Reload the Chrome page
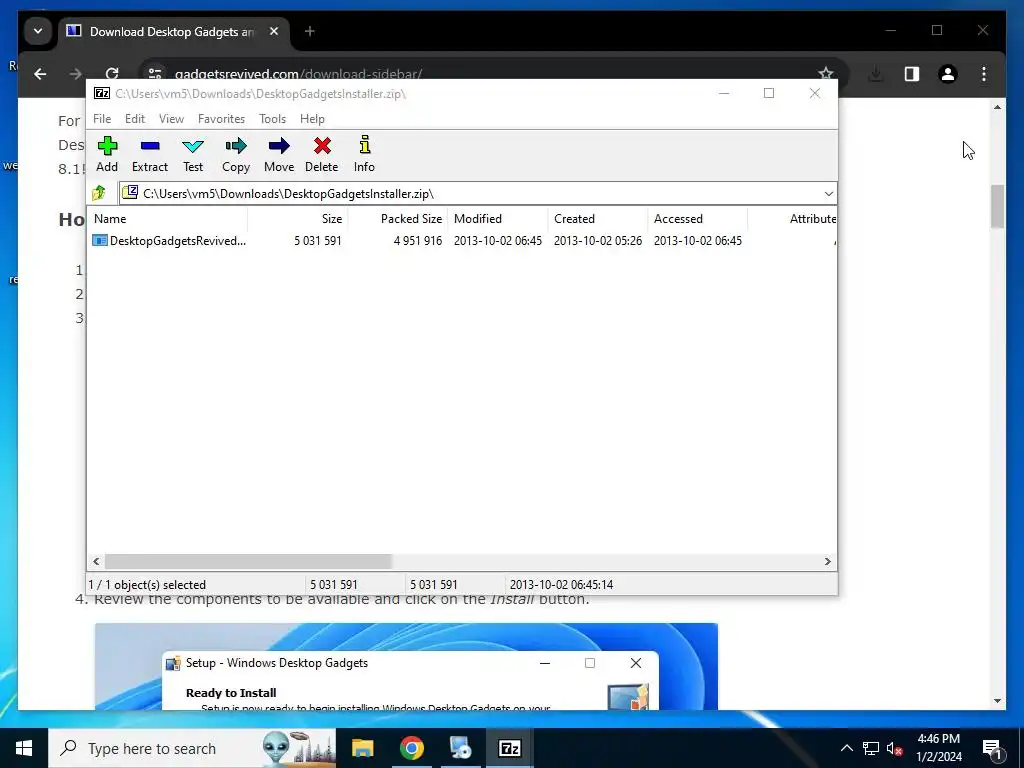Image resolution: width=1024 pixels, height=768 pixels. pos(112,74)
